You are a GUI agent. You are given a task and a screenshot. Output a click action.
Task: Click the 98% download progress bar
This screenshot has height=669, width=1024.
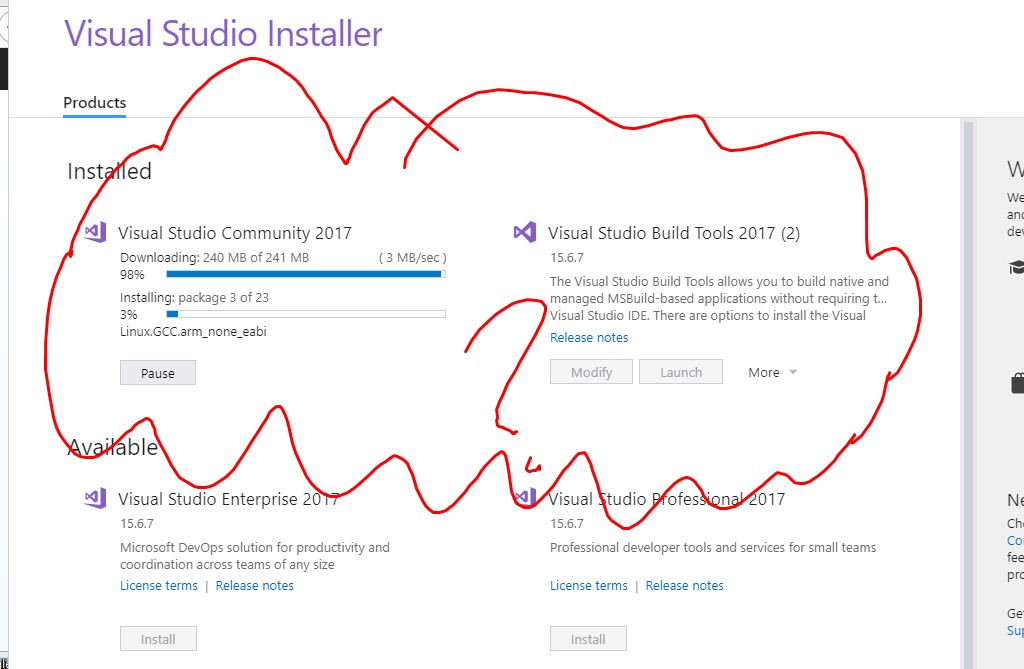(x=306, y=274)
